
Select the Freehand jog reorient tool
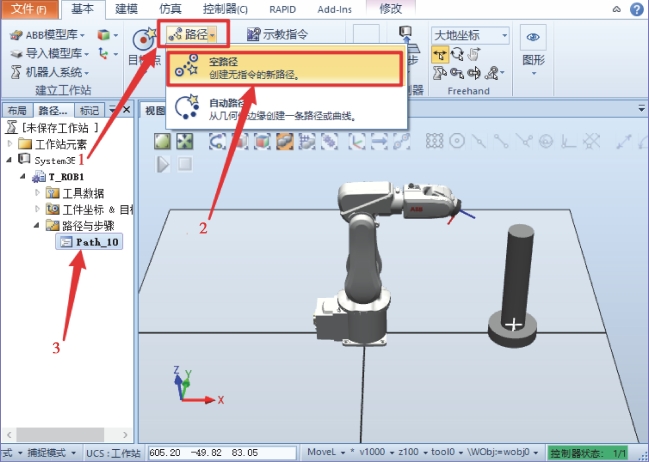pos(457,73)
